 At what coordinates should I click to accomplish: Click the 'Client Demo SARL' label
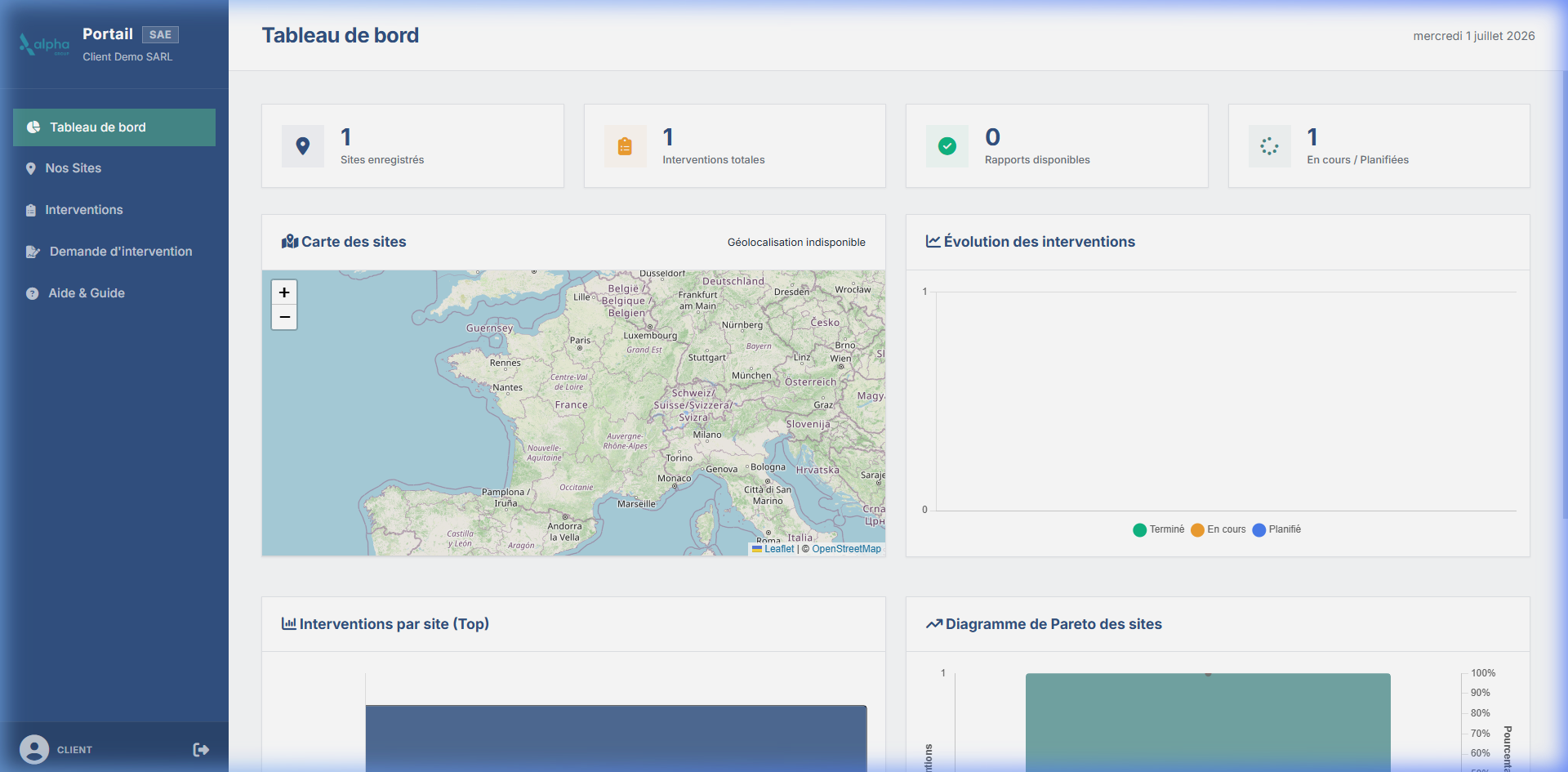(x=127, y=57)
